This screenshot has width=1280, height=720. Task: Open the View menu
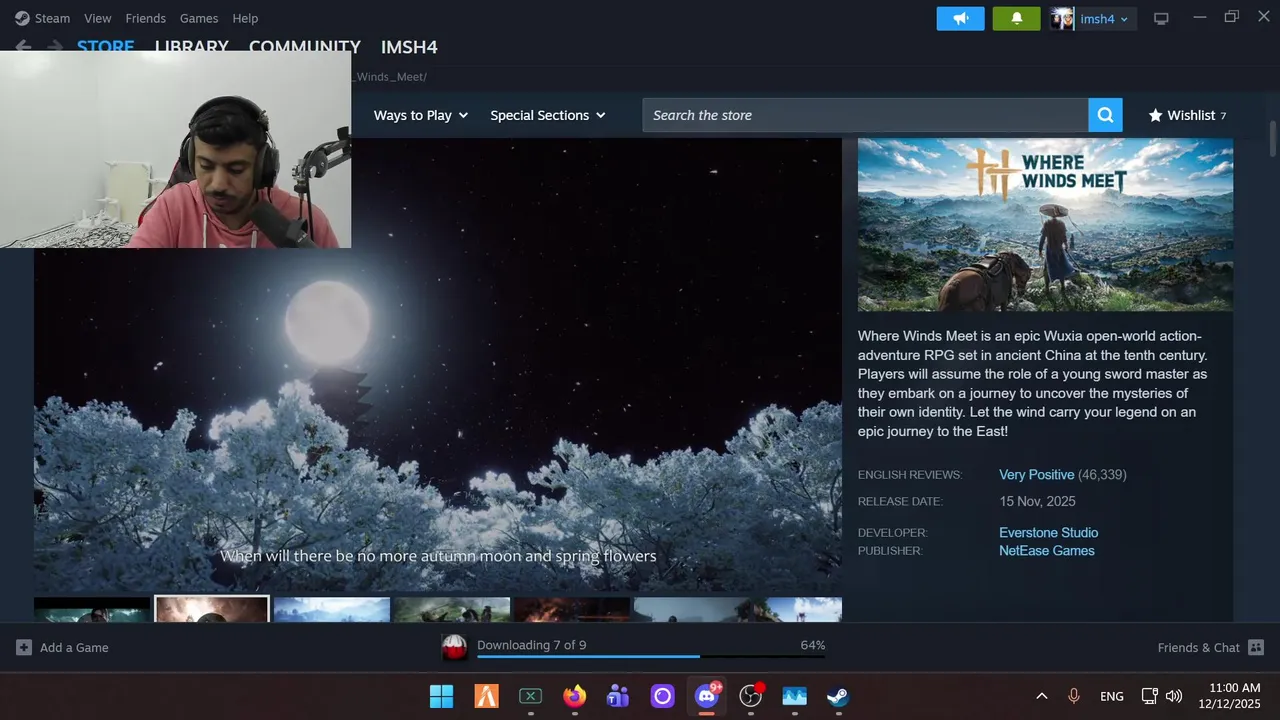98,18
